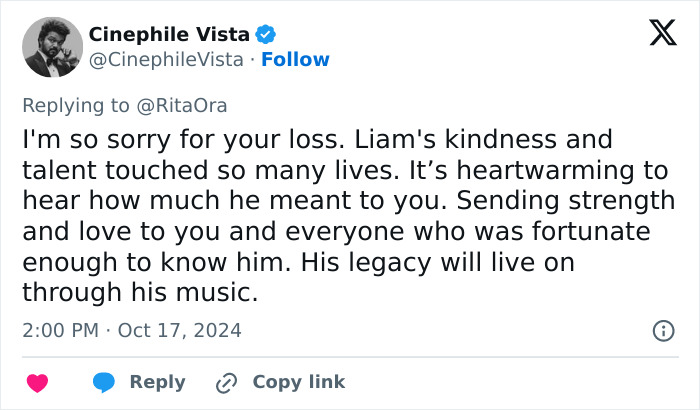Viewport: 700px width, 410px height.
Task: Click the blue verified badge
Action: tap(265, 35)
